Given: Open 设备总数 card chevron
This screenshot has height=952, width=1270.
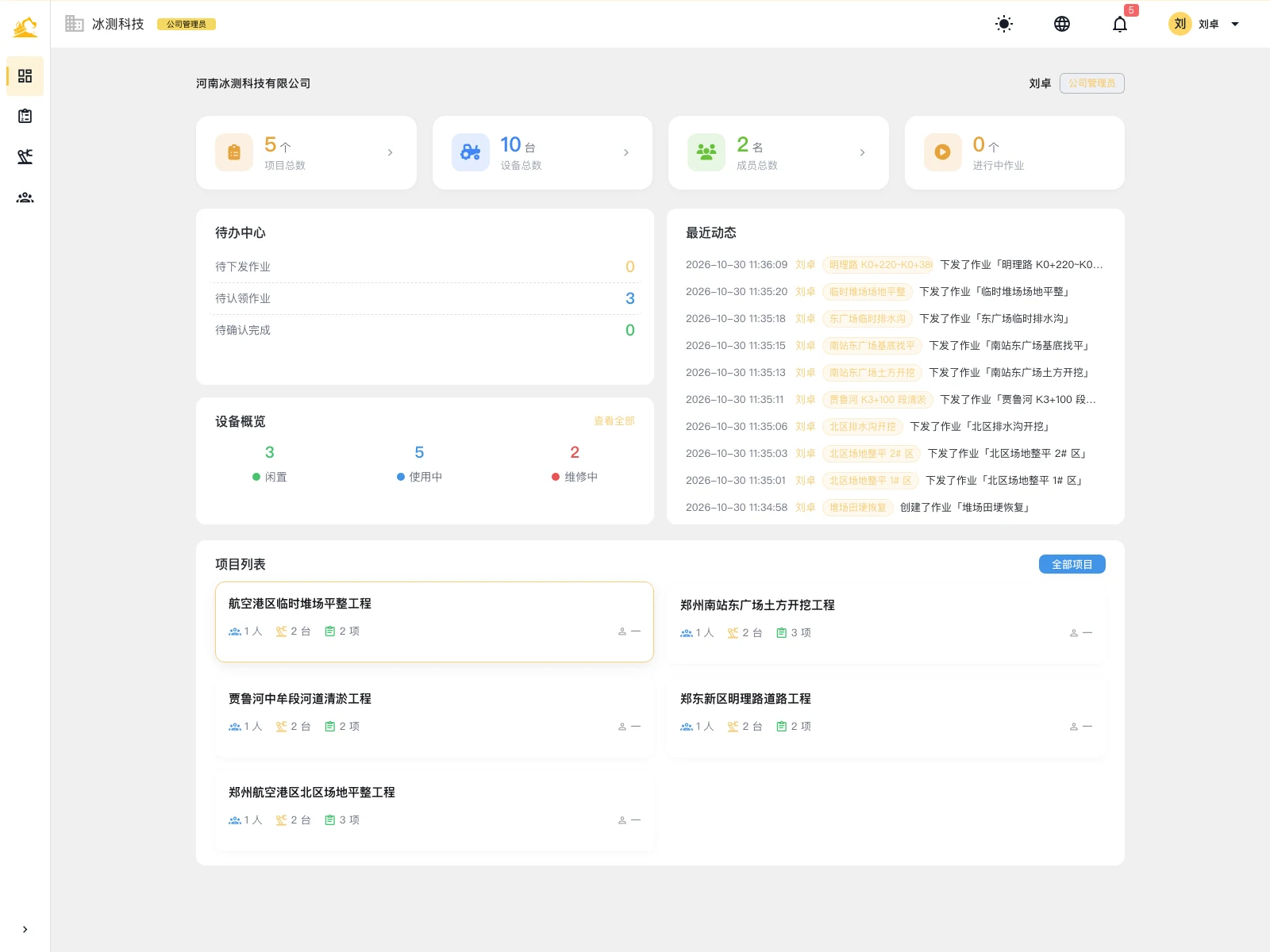Looking at the screenshot, I should 626,152.
